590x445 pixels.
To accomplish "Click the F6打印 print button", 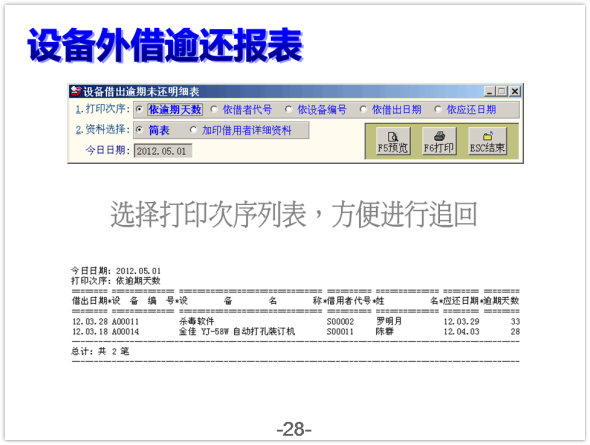I will pos(439,141).
